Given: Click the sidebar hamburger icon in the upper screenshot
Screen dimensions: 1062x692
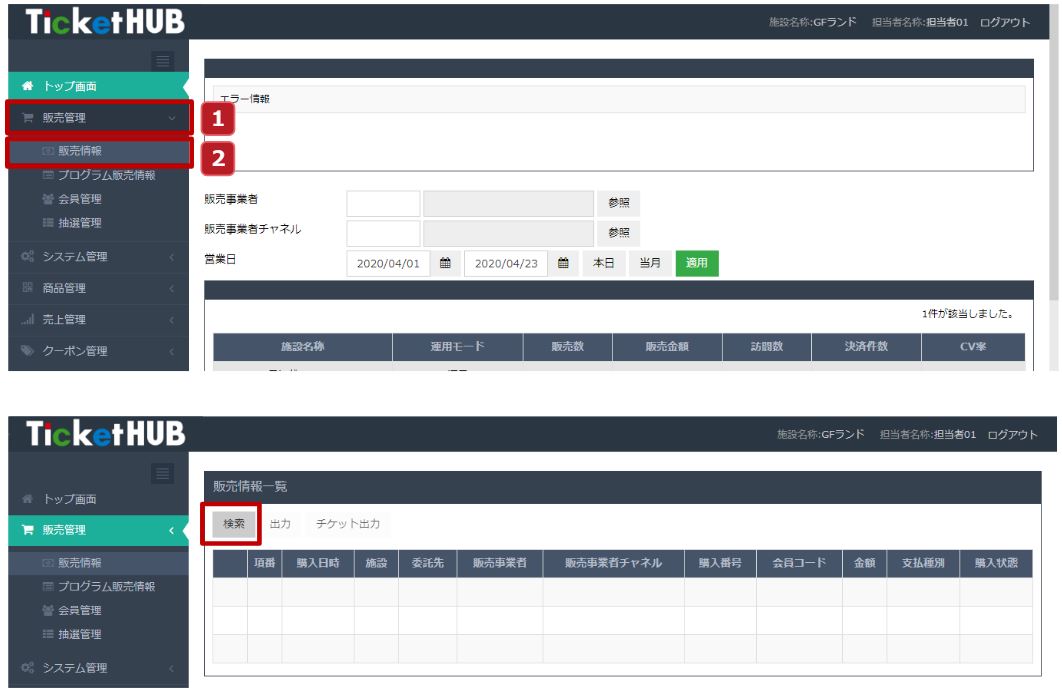Looking at the screenshot, I should [x=162, y=61].
